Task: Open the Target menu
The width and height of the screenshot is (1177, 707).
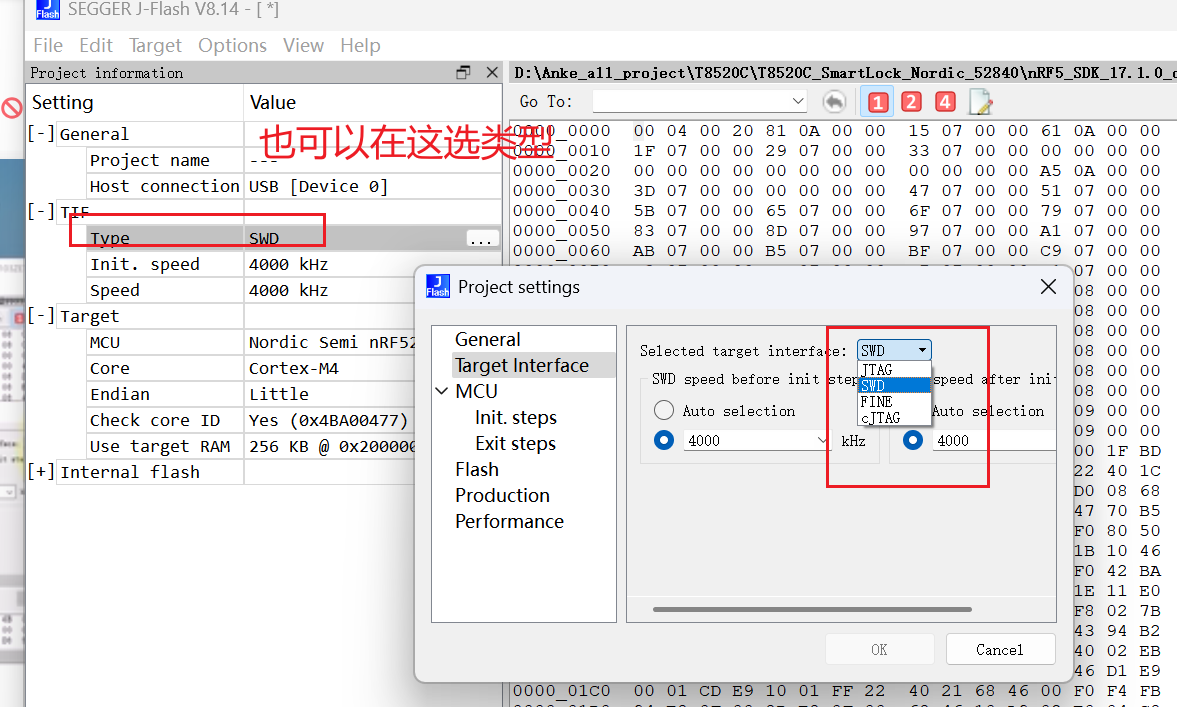Action: click(x=155, y=45)
